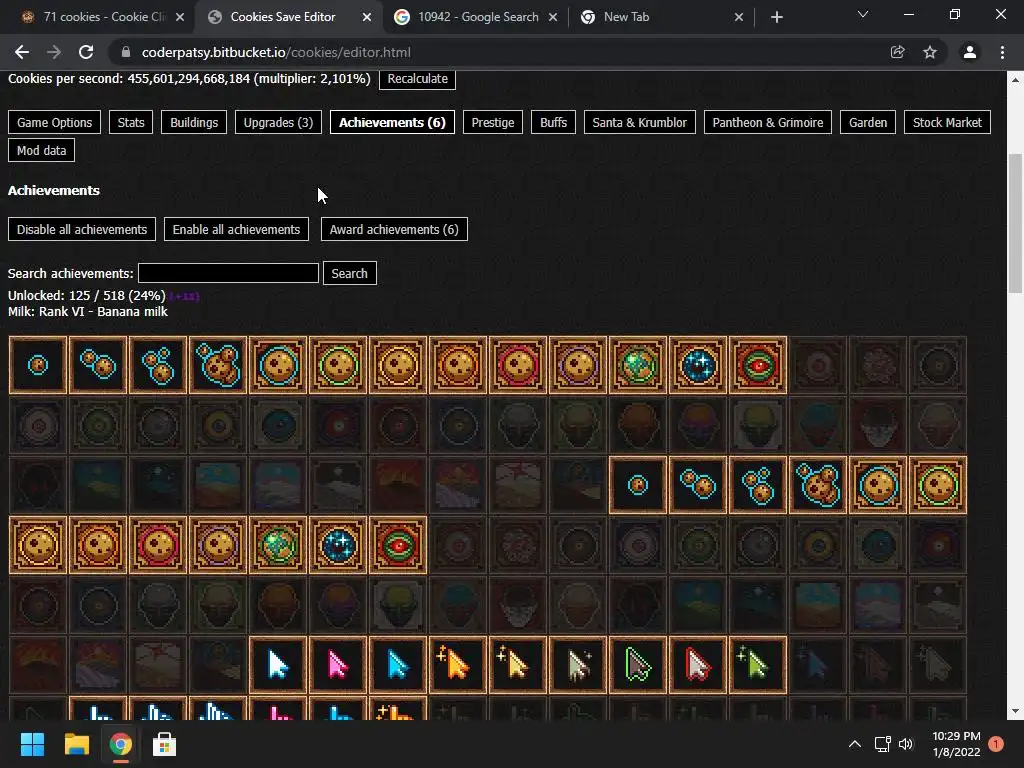Switch to Stock Market tab
This screenshot has height=768, width=1024.
(947, 122)
